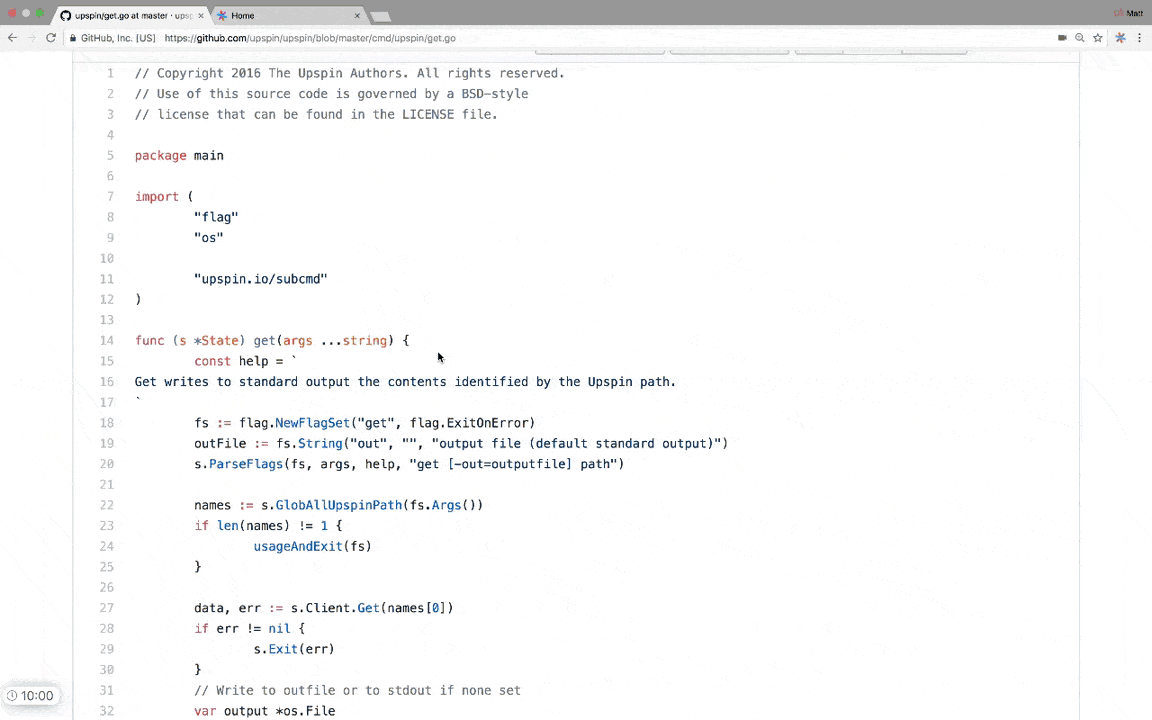Click line number 14 in the code

click(x=106, y=341)
